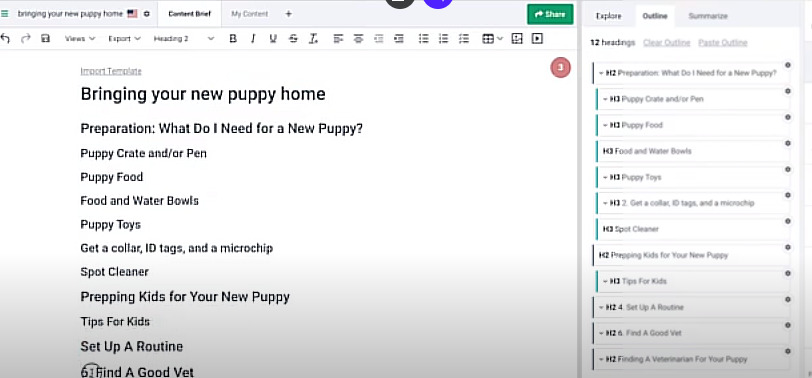The image size is (812, 378).
Task: Click the editor heading Set Up A Routine
Action: 132,346
